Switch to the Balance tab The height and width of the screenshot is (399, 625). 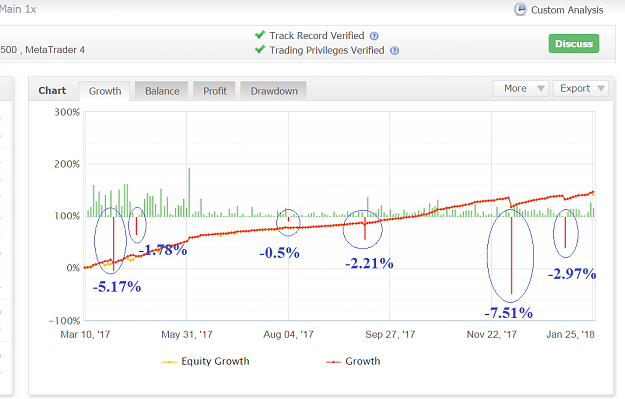pos(162,91)
